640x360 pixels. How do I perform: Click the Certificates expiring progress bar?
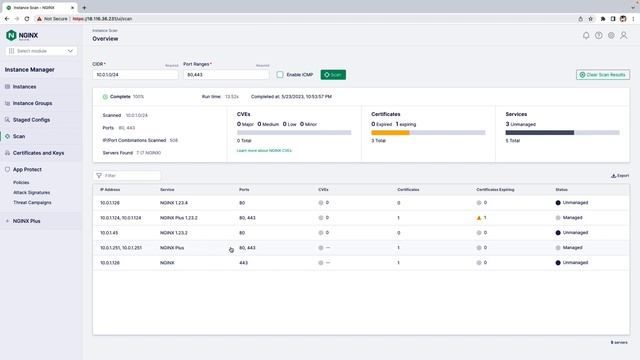tap(428, 133)
